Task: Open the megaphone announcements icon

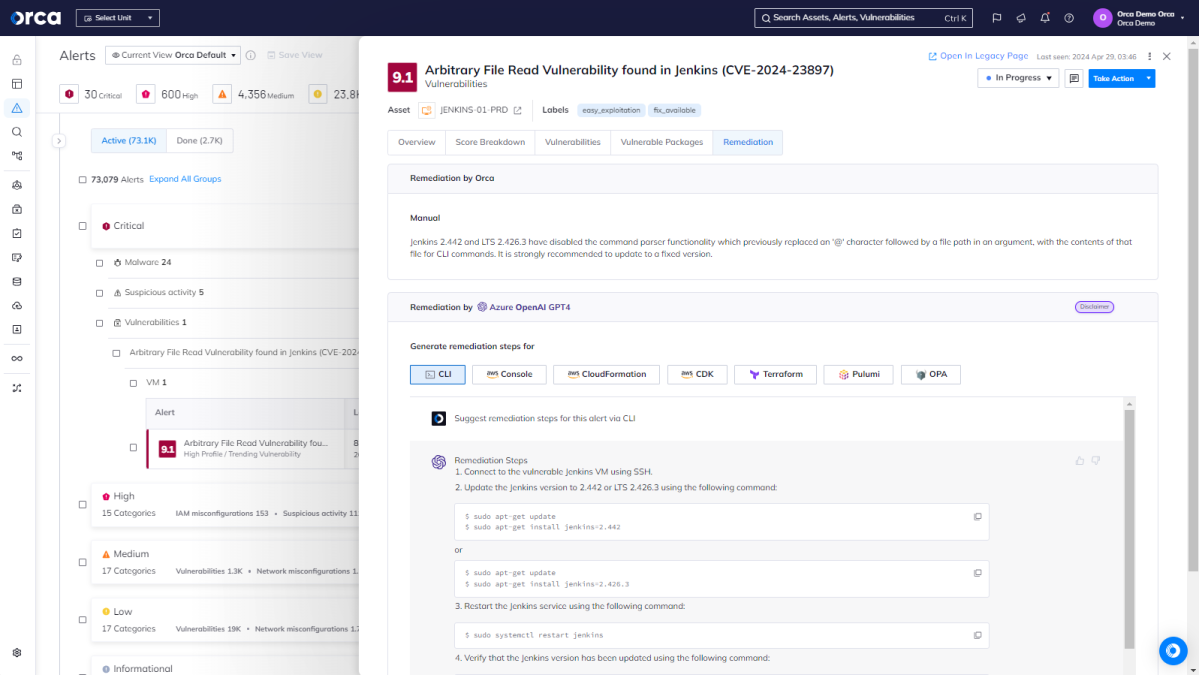Action: [1021, 18]
